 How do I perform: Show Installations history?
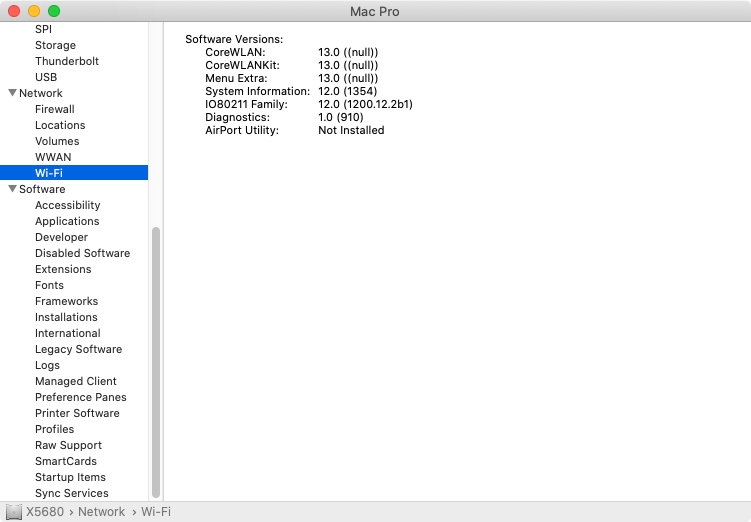[66, 317]
